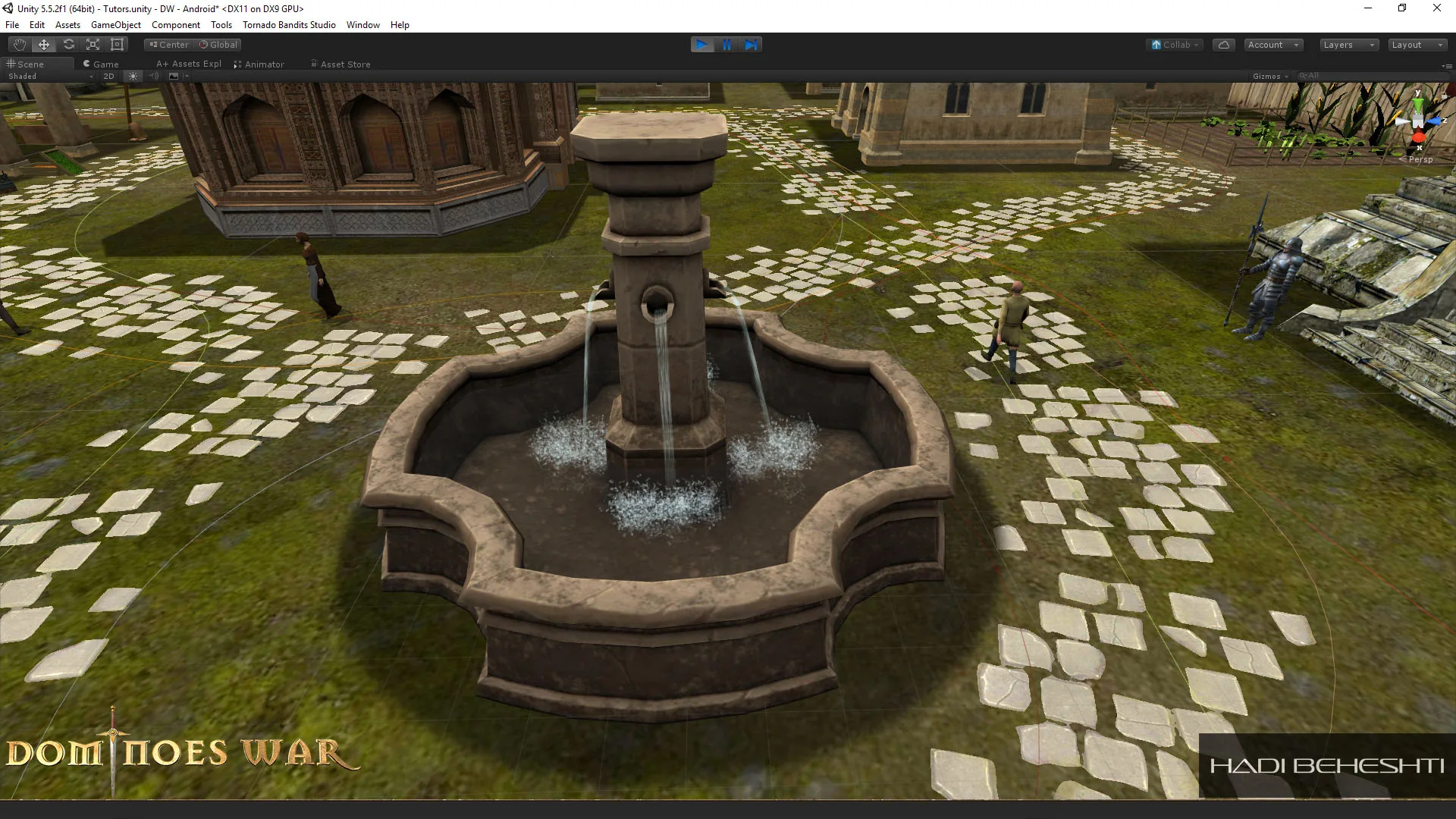Image resolution: width=1456 pixels, height=819 pixels.
Task: Open the GameObject menu
Action: coord(116,25)
